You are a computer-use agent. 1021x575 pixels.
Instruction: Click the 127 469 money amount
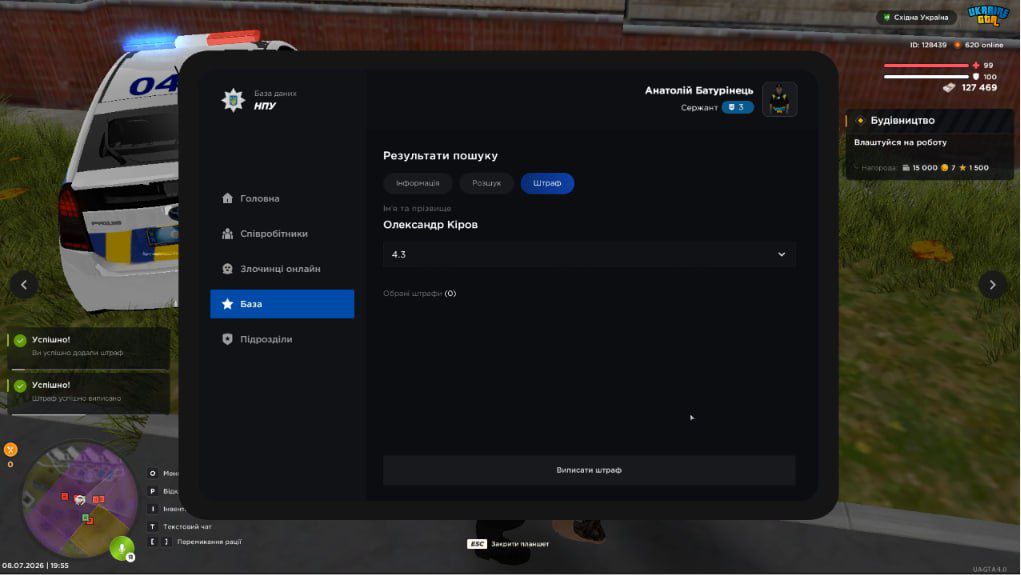pyautogui.click(x=979, y=87)
